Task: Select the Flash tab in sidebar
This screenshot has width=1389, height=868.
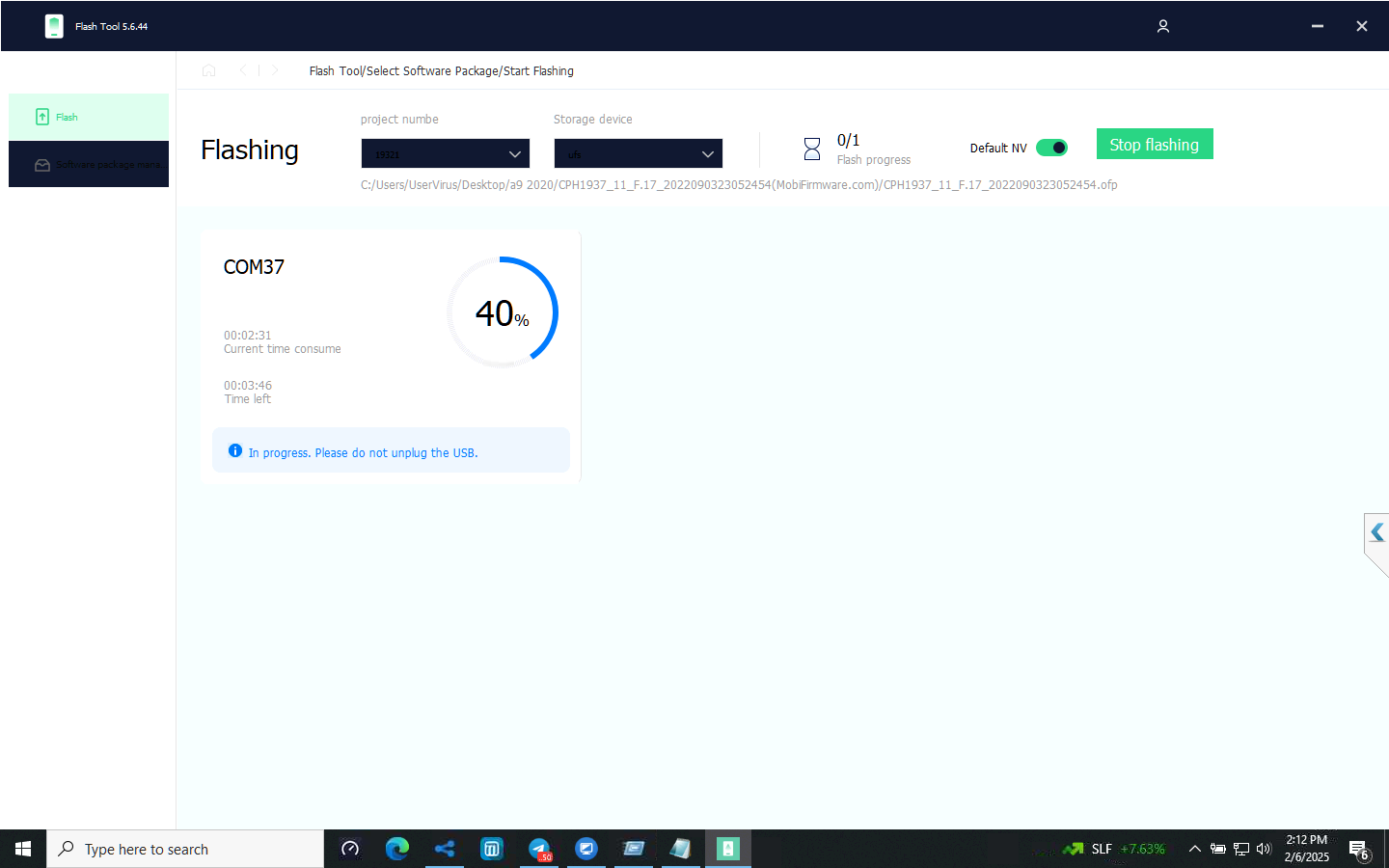Action: point(89,117)
